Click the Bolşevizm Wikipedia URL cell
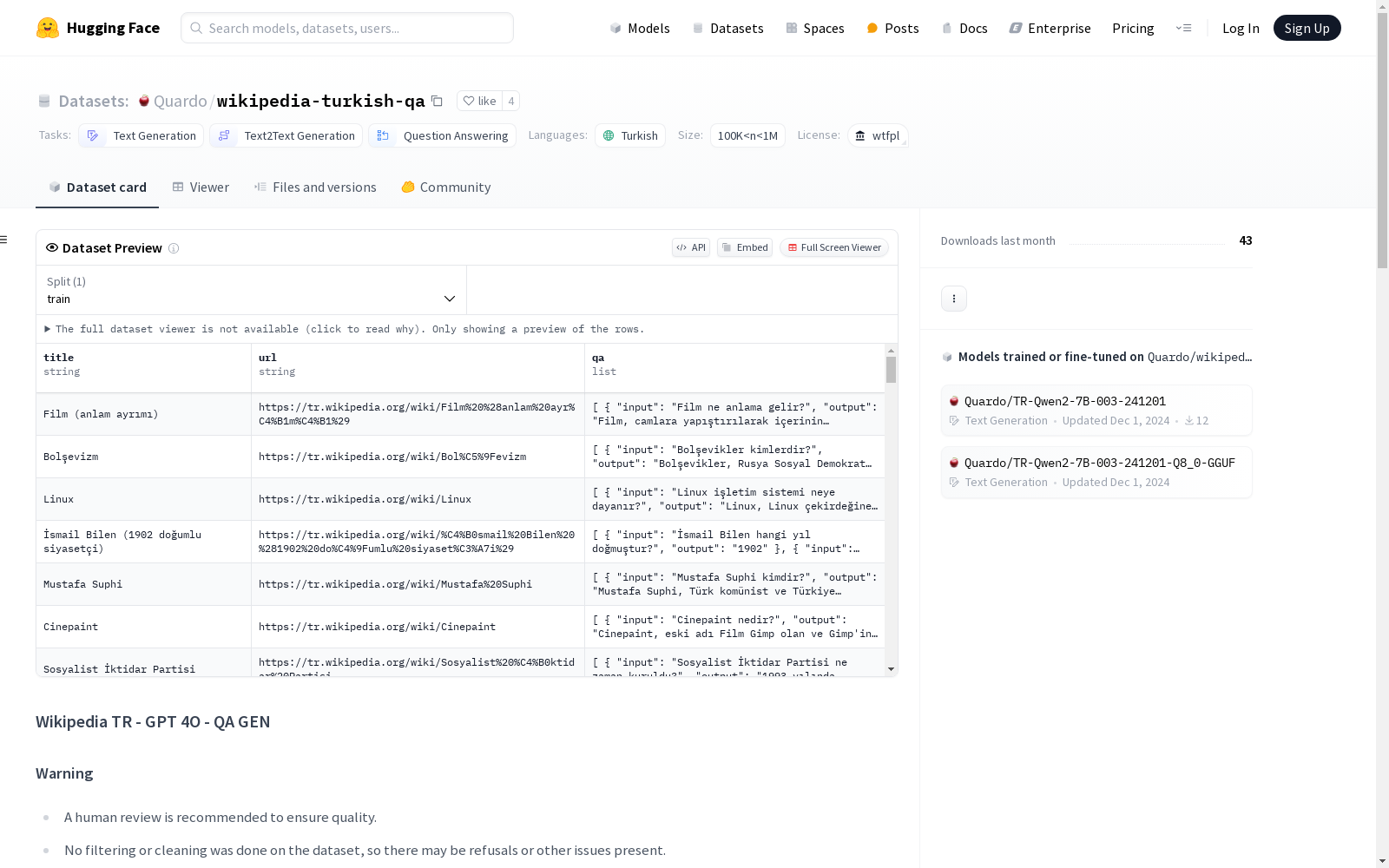This screenshot has width=1389, height=868. 418,457
